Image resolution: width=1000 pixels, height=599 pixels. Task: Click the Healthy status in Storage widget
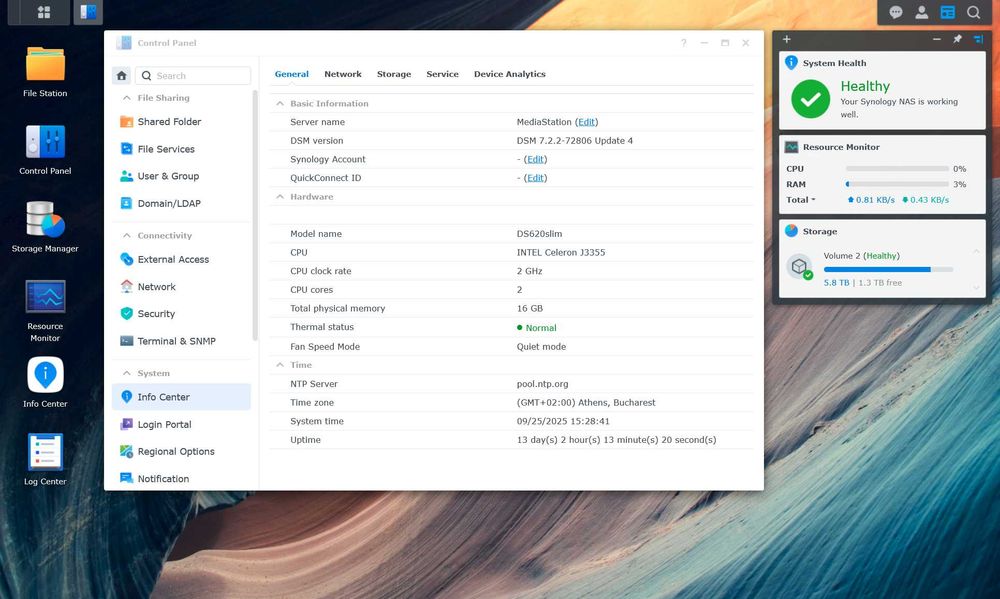[881, 256]
